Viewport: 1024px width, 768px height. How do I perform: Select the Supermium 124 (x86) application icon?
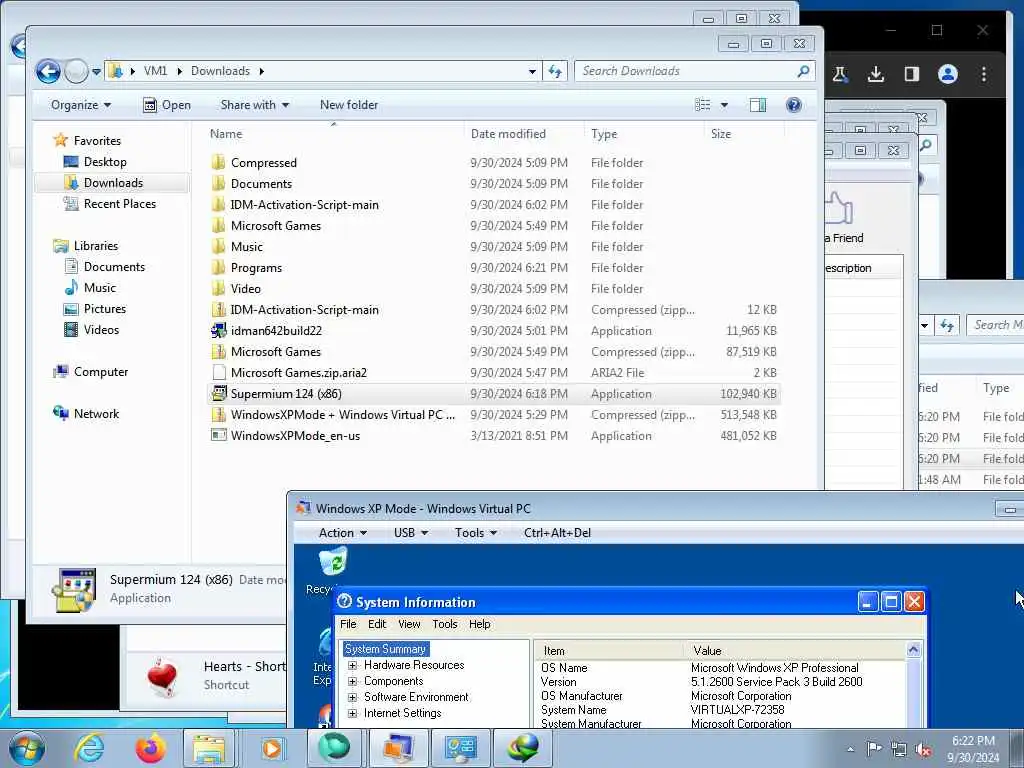pyautogui.click(x=219, y=394)
